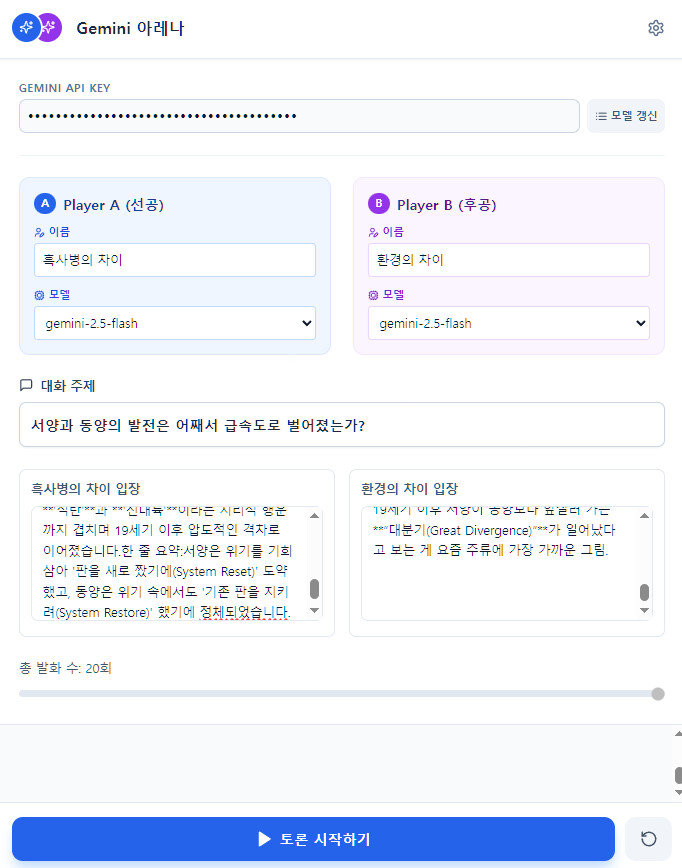Start the debate with 토론 시작하기

click(313, 839)
